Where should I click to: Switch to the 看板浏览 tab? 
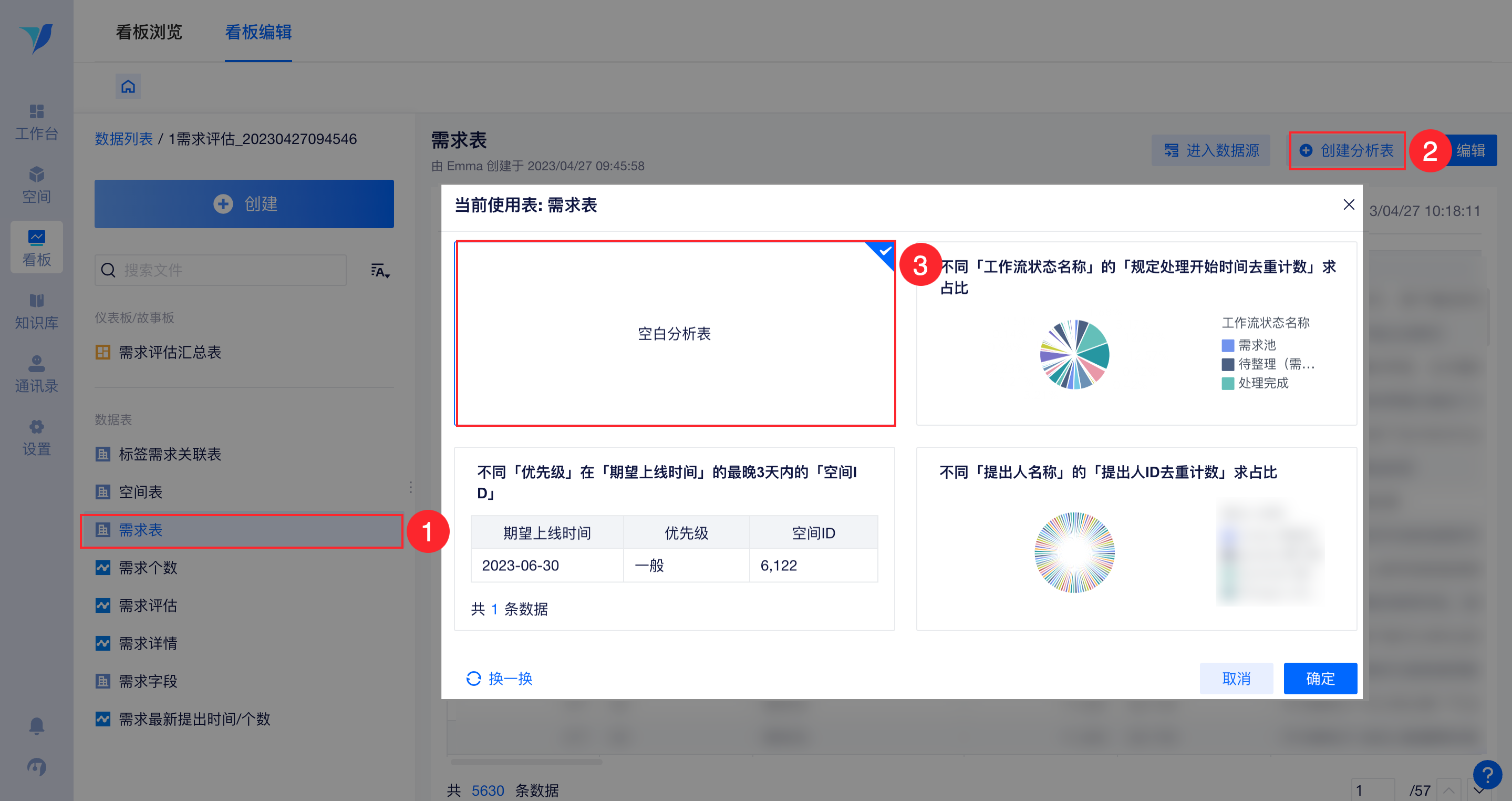click(149, 32)
